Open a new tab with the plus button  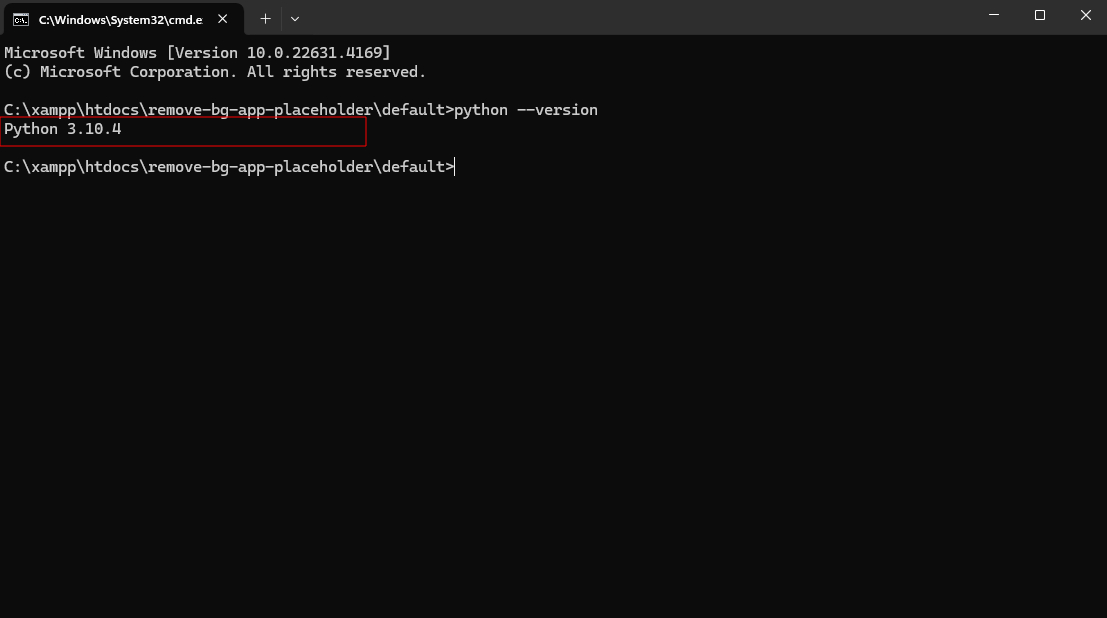[x=265, y=18]
